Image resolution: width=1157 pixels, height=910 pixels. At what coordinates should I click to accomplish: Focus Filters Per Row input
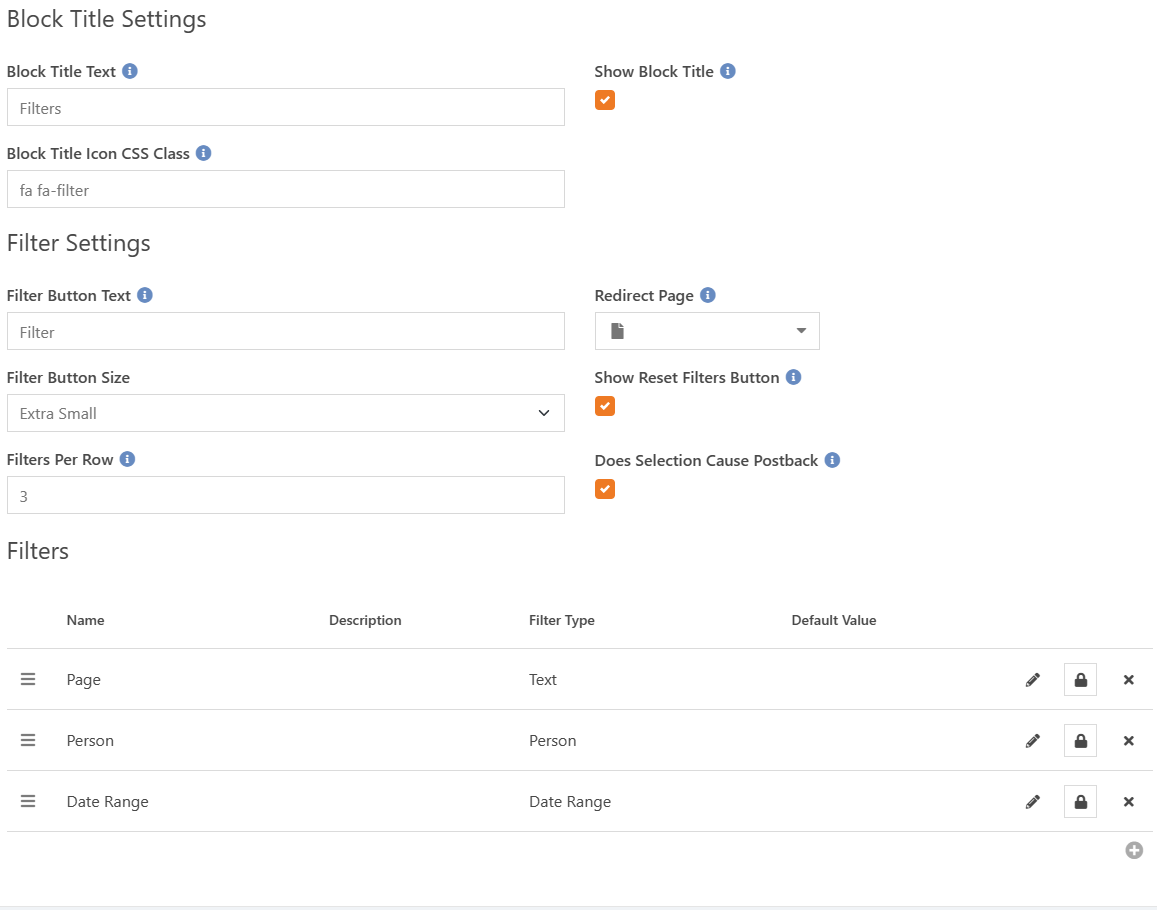pyautogui.click(x=286, y=495)
